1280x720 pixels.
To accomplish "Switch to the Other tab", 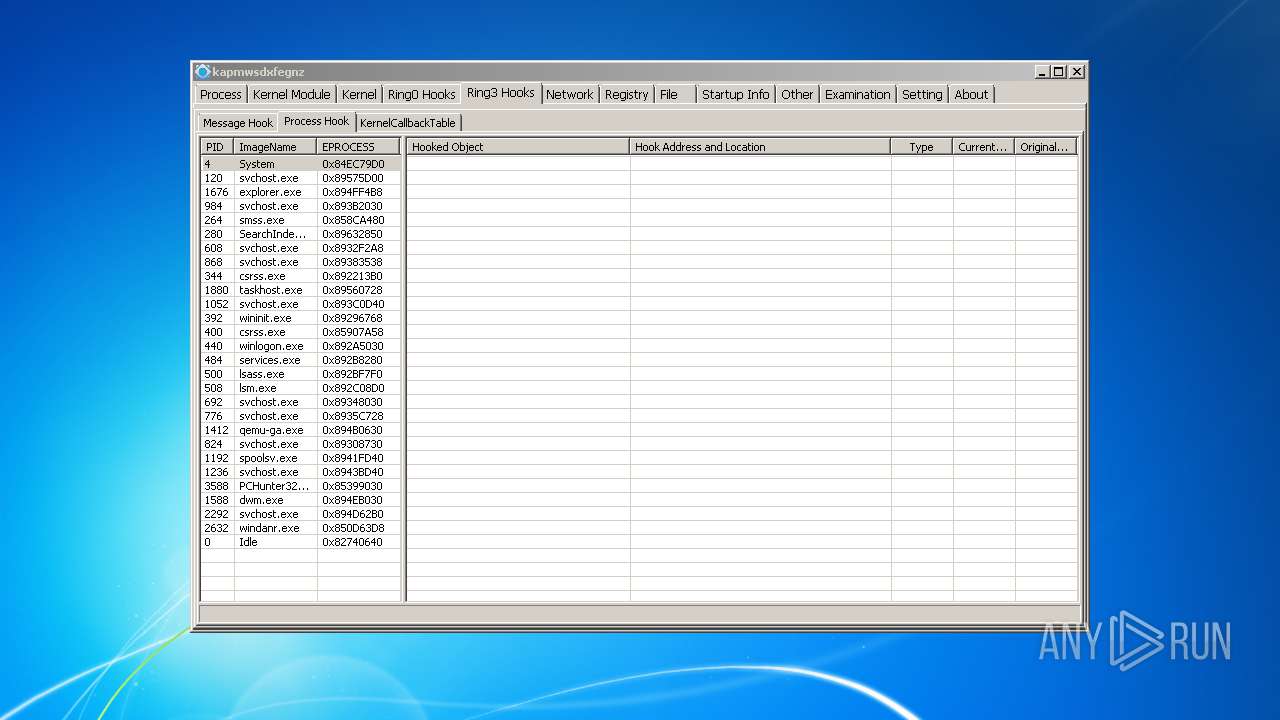I will pos(797,94).
